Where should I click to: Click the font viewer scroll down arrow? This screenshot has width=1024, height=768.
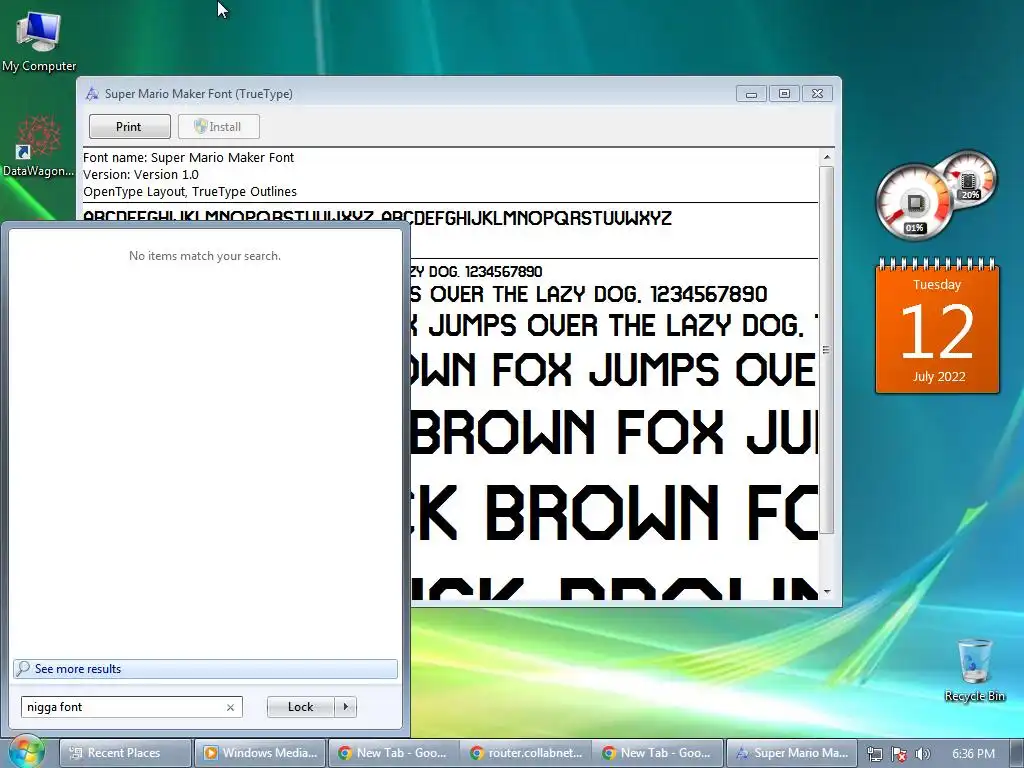click(x=827, y=592)
